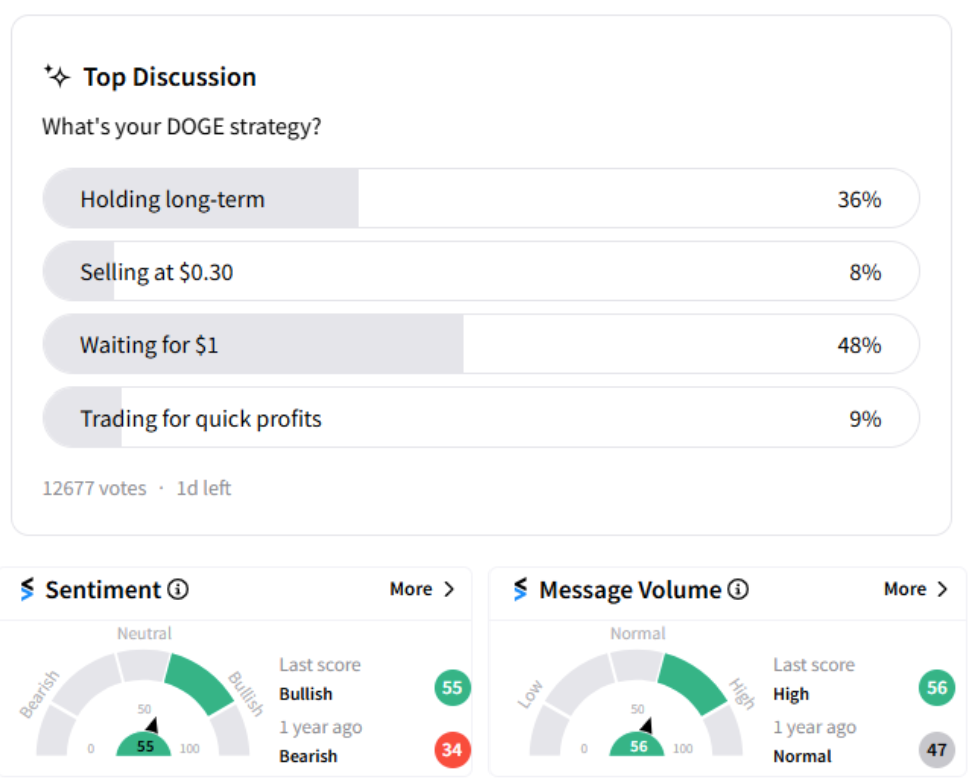The width and height of the screenshot is (976, 784).
Task: Vote for Selling at $0.30 option
Action: click(x=480, y=272)
